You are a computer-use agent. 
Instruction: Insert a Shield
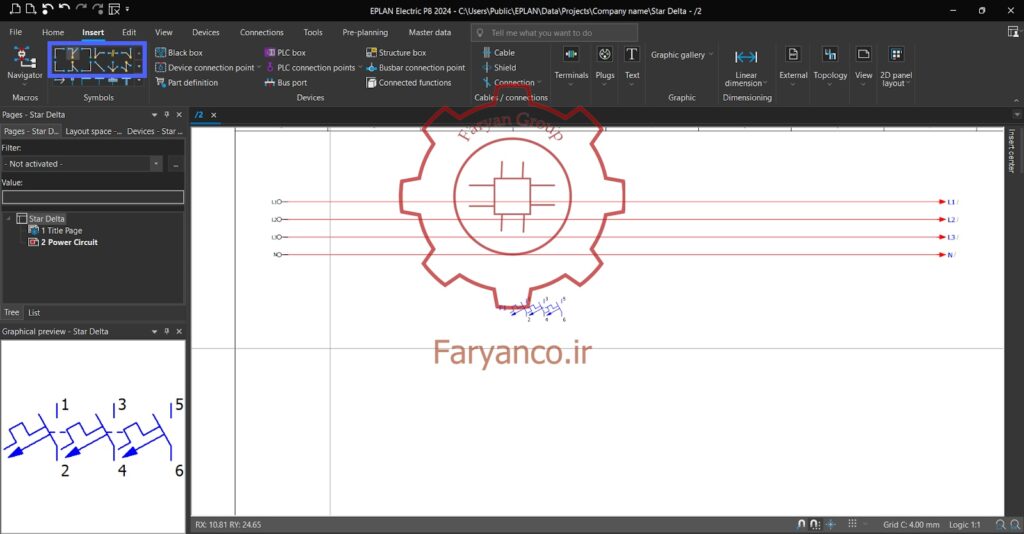click(499, 67)
